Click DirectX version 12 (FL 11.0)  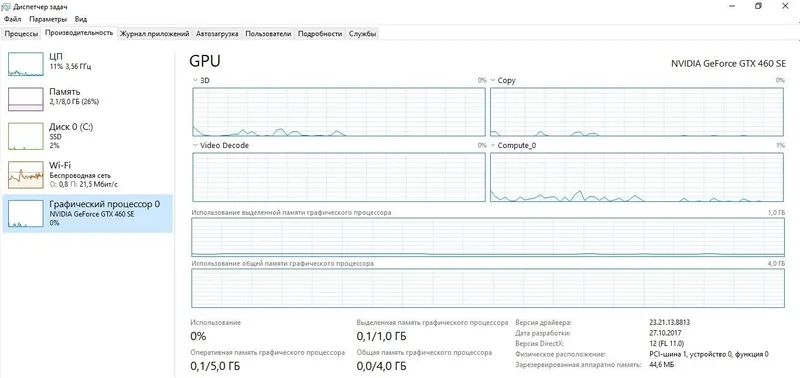tap(666, 343)
